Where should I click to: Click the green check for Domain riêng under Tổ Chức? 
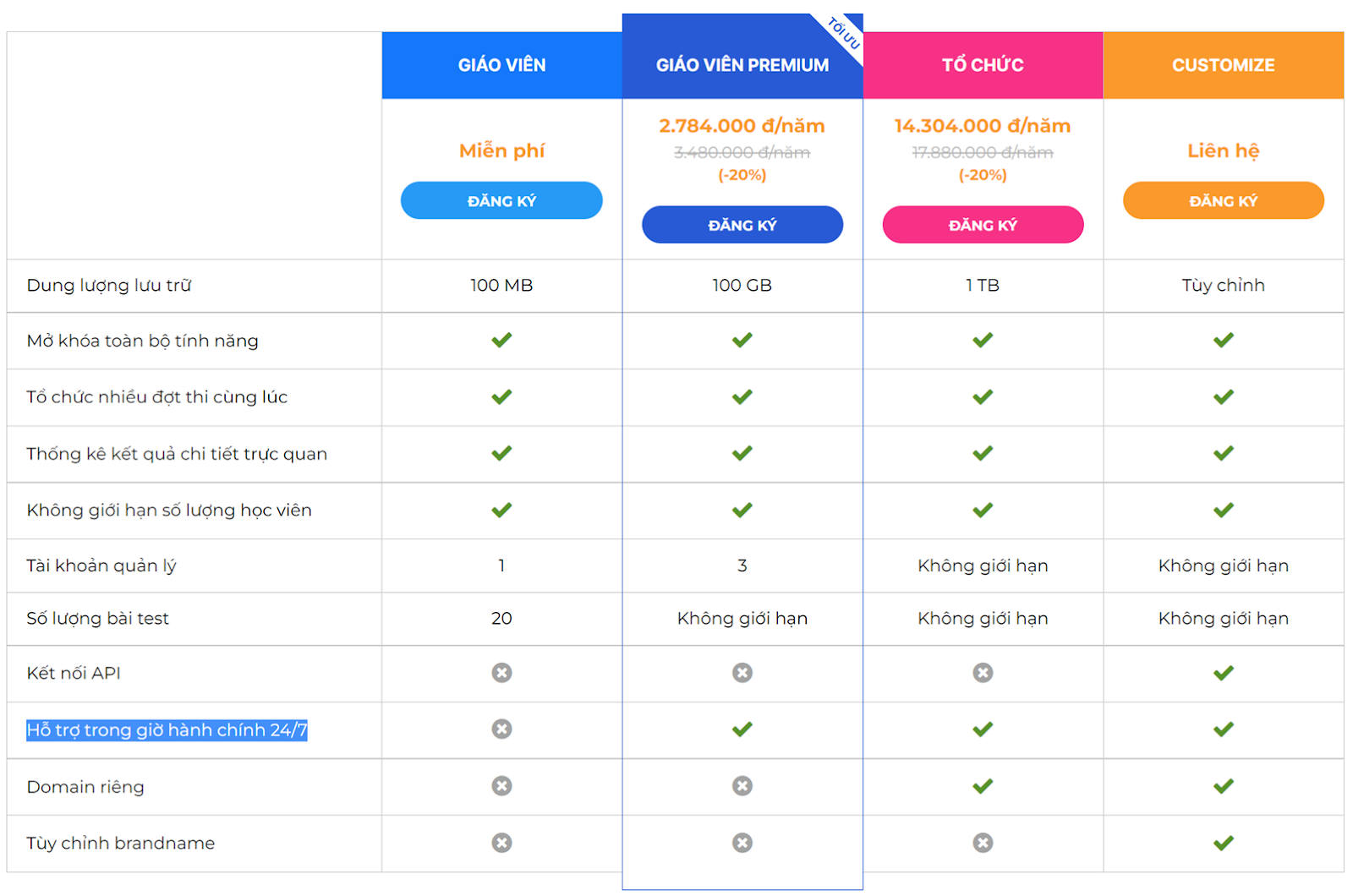pos(983,786)
